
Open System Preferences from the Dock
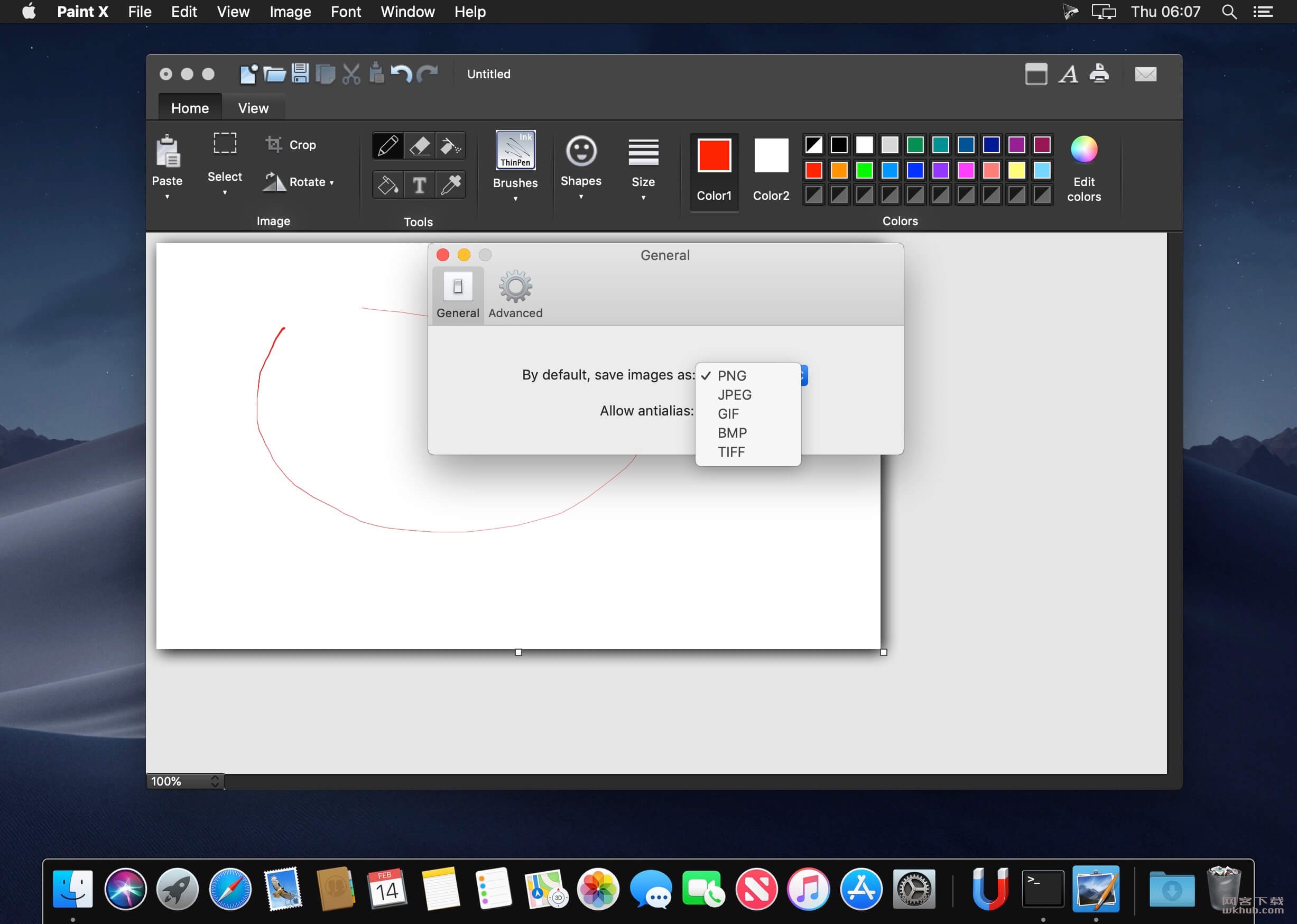click(914, 889)
